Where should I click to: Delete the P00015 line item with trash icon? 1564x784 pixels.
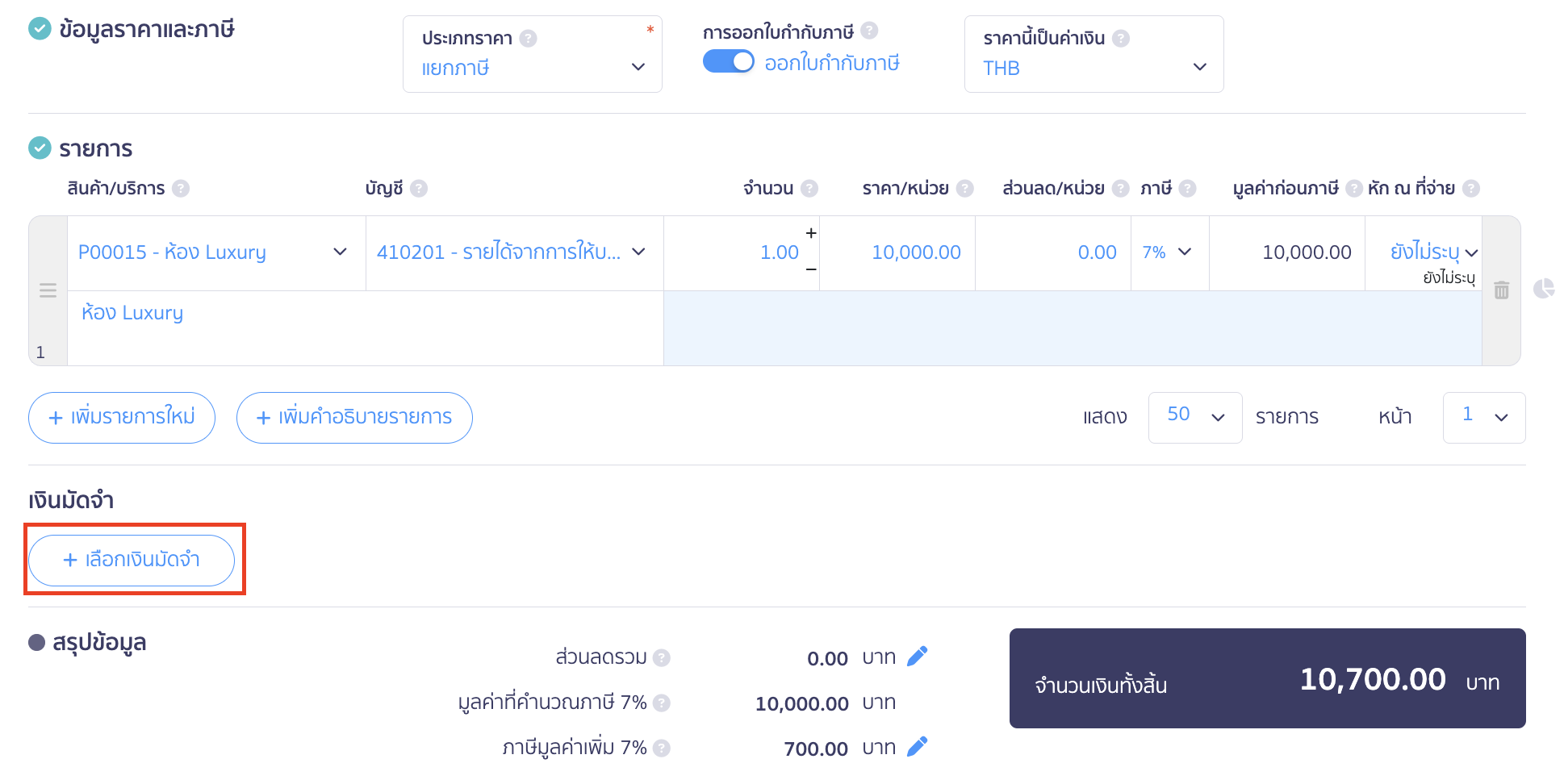tap(1502, 290)
